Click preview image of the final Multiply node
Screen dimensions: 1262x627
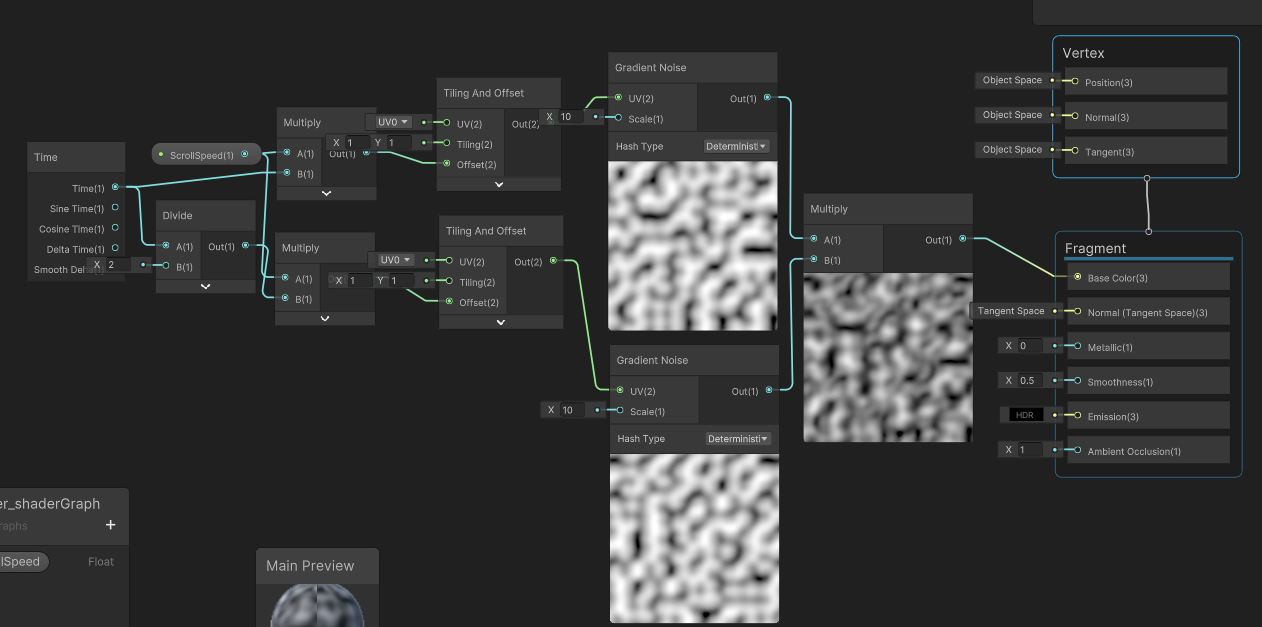(888, 357)
